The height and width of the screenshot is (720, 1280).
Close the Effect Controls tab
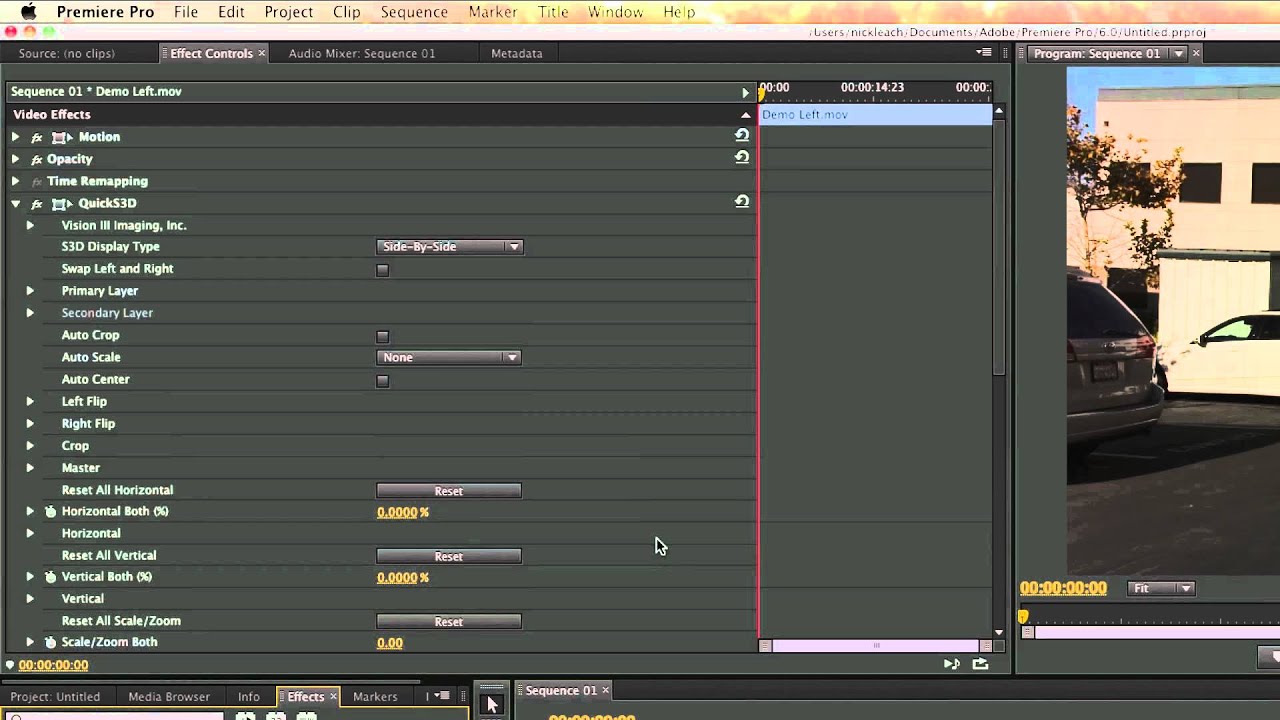262,53
